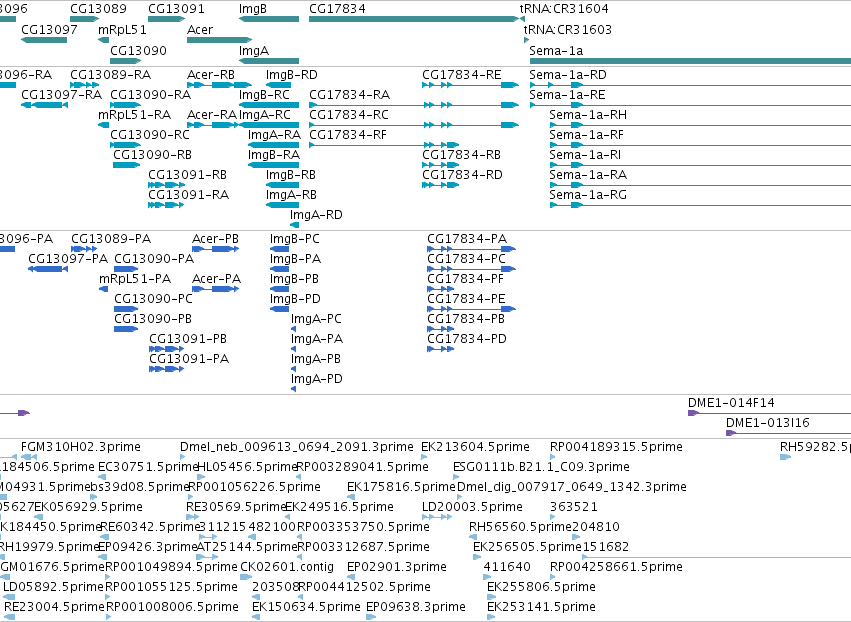The image size is (851, 622).
Task: Click transcript Sema-1a-RD
Action: (568, 74)
